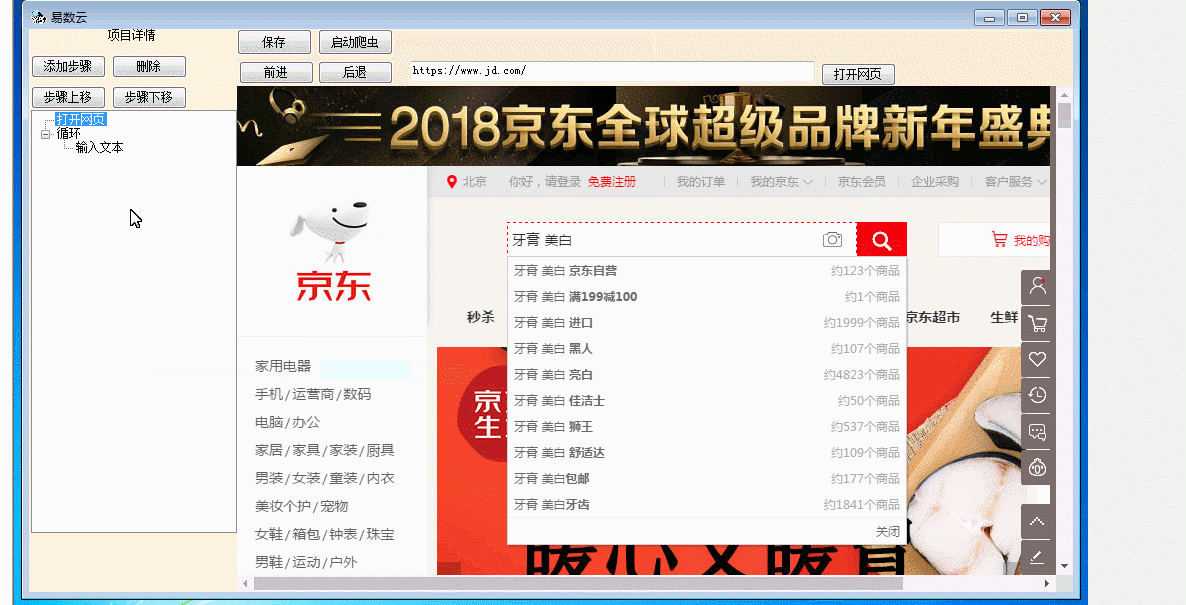Screen dimensions: 1186x605
Task: Open the 我的订单 link
Action: tap(700, 182)
